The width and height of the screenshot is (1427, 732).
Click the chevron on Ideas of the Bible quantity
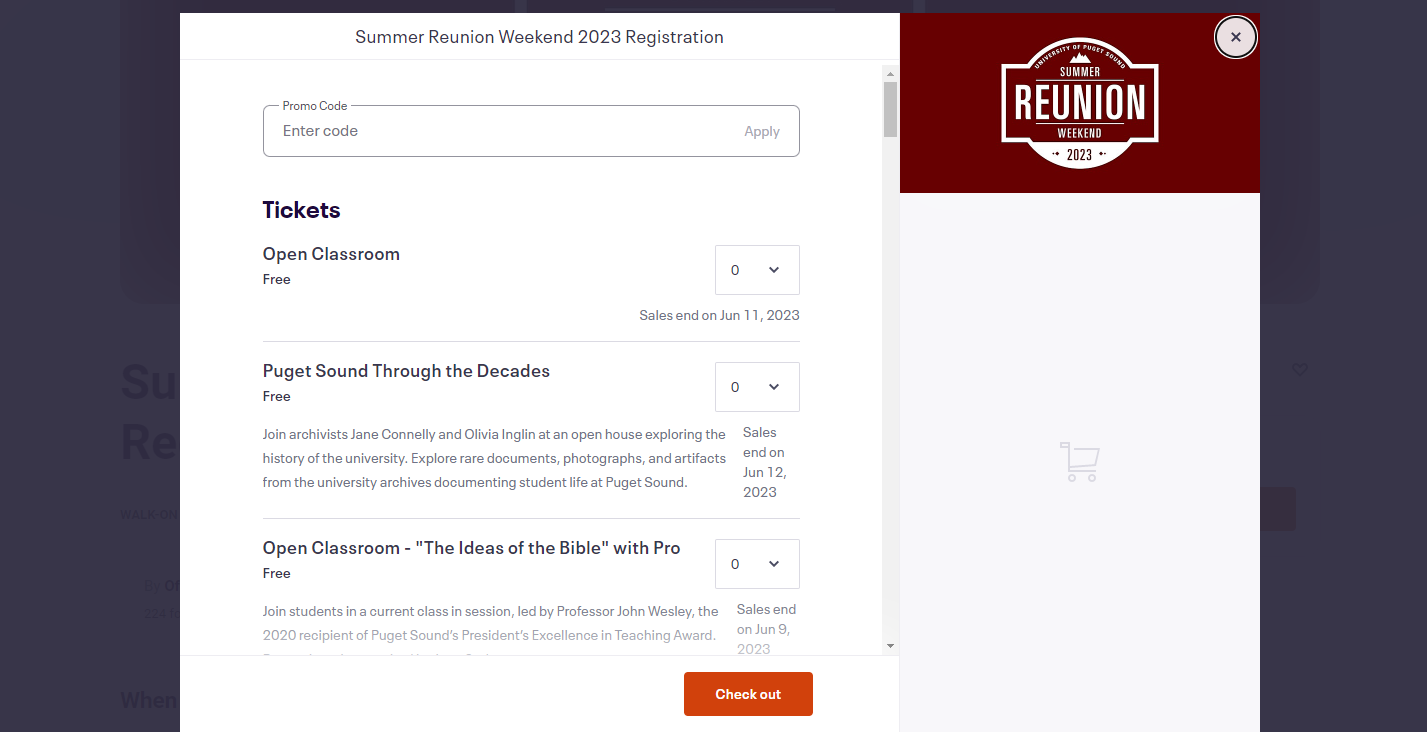[774, 564]
